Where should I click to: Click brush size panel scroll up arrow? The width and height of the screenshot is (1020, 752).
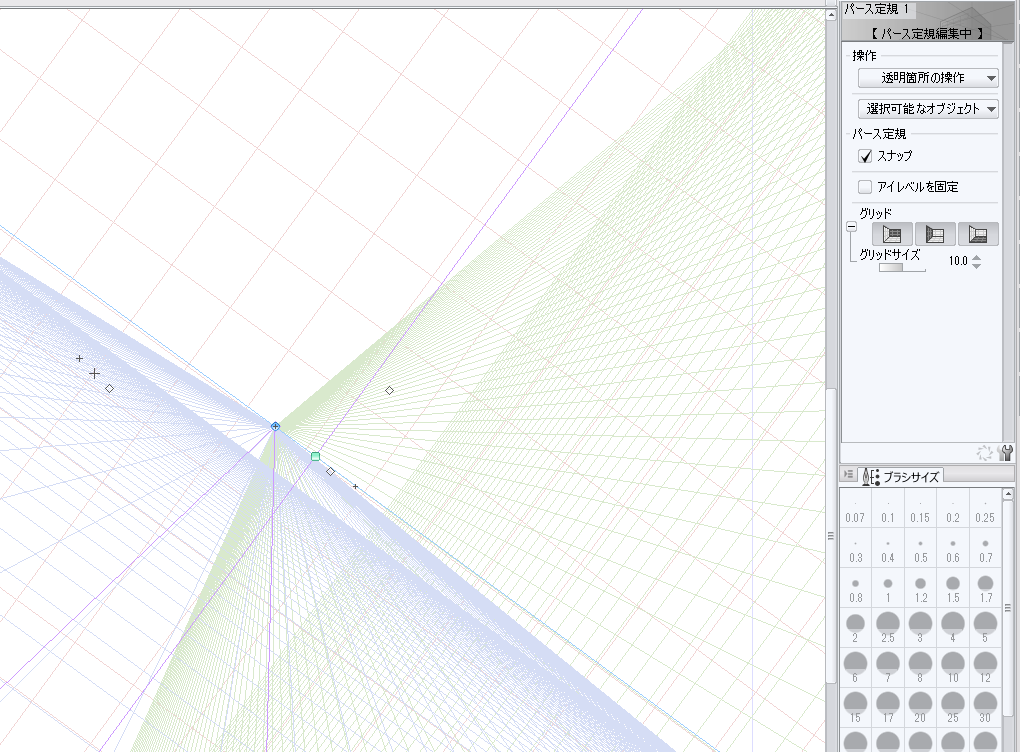coord(1008,494)
